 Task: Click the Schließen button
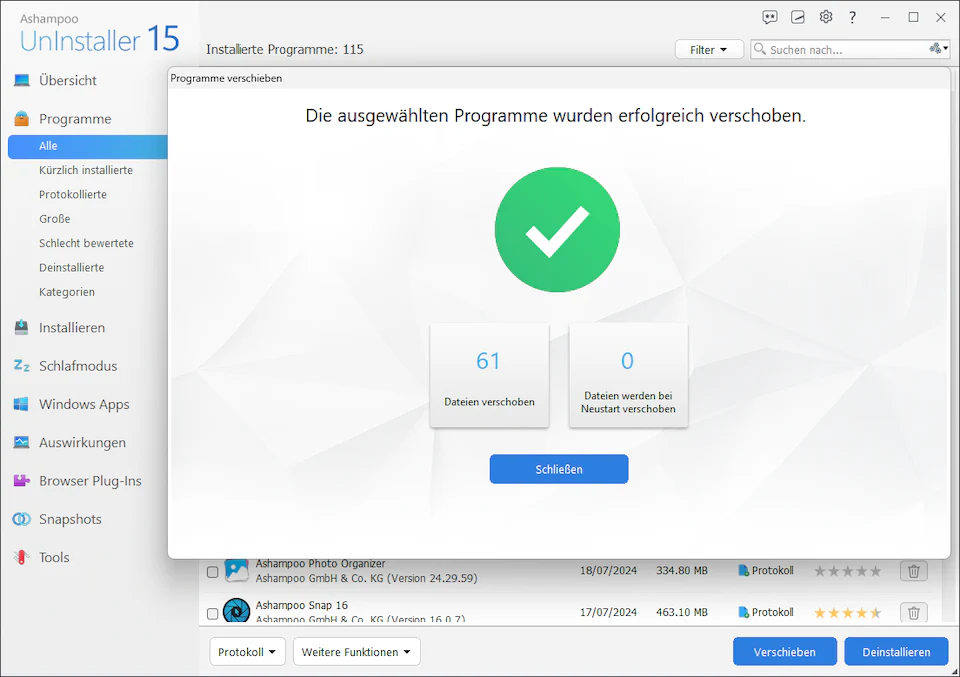tap(558, 469)
